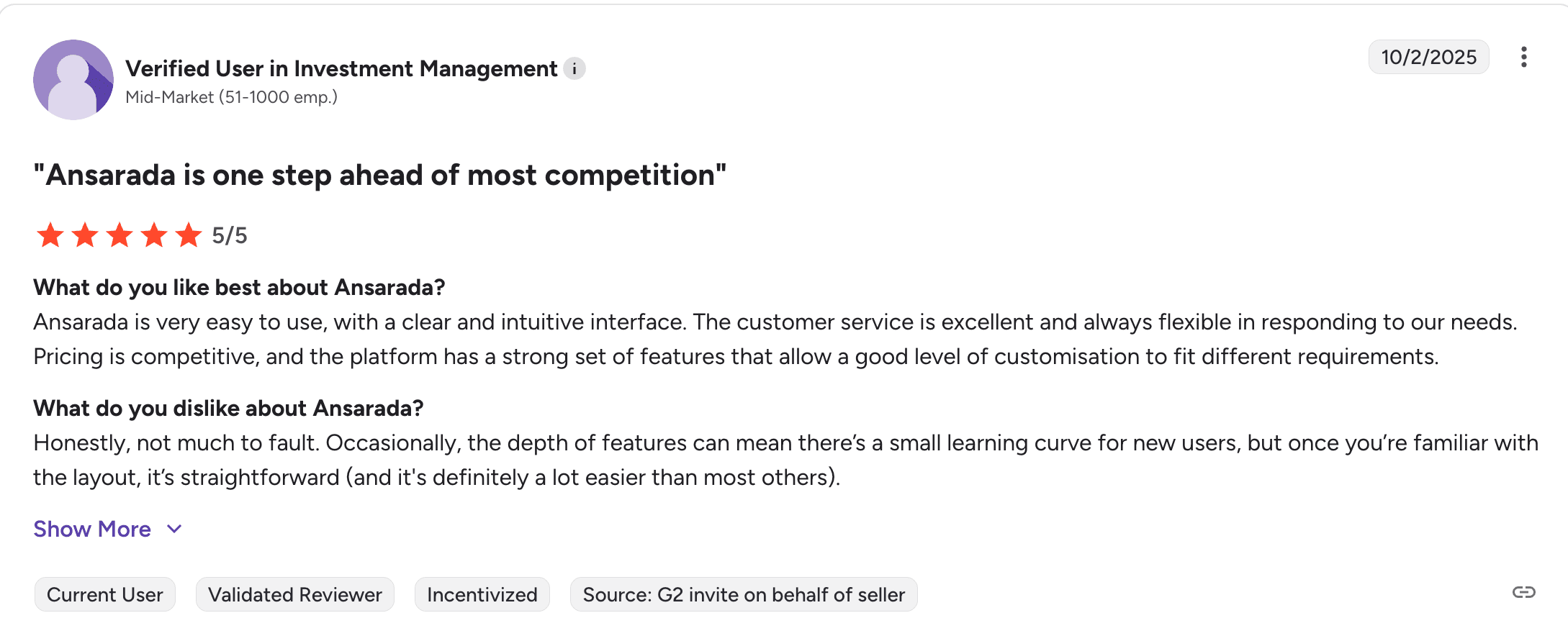
Task: Collapse the extended review content
Action: coord(91,529)
